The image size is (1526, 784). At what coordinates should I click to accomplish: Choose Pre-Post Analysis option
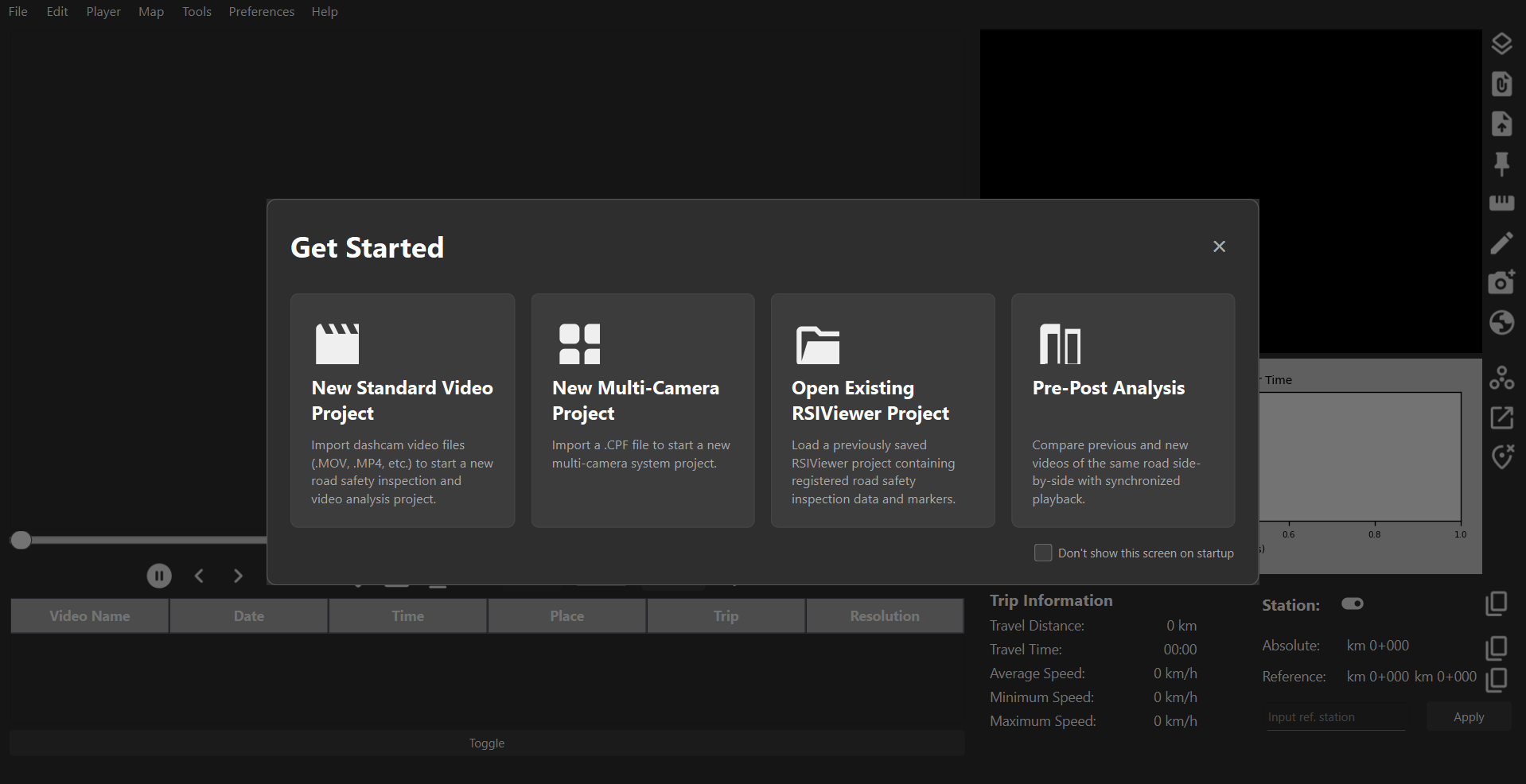(1123, 410)
